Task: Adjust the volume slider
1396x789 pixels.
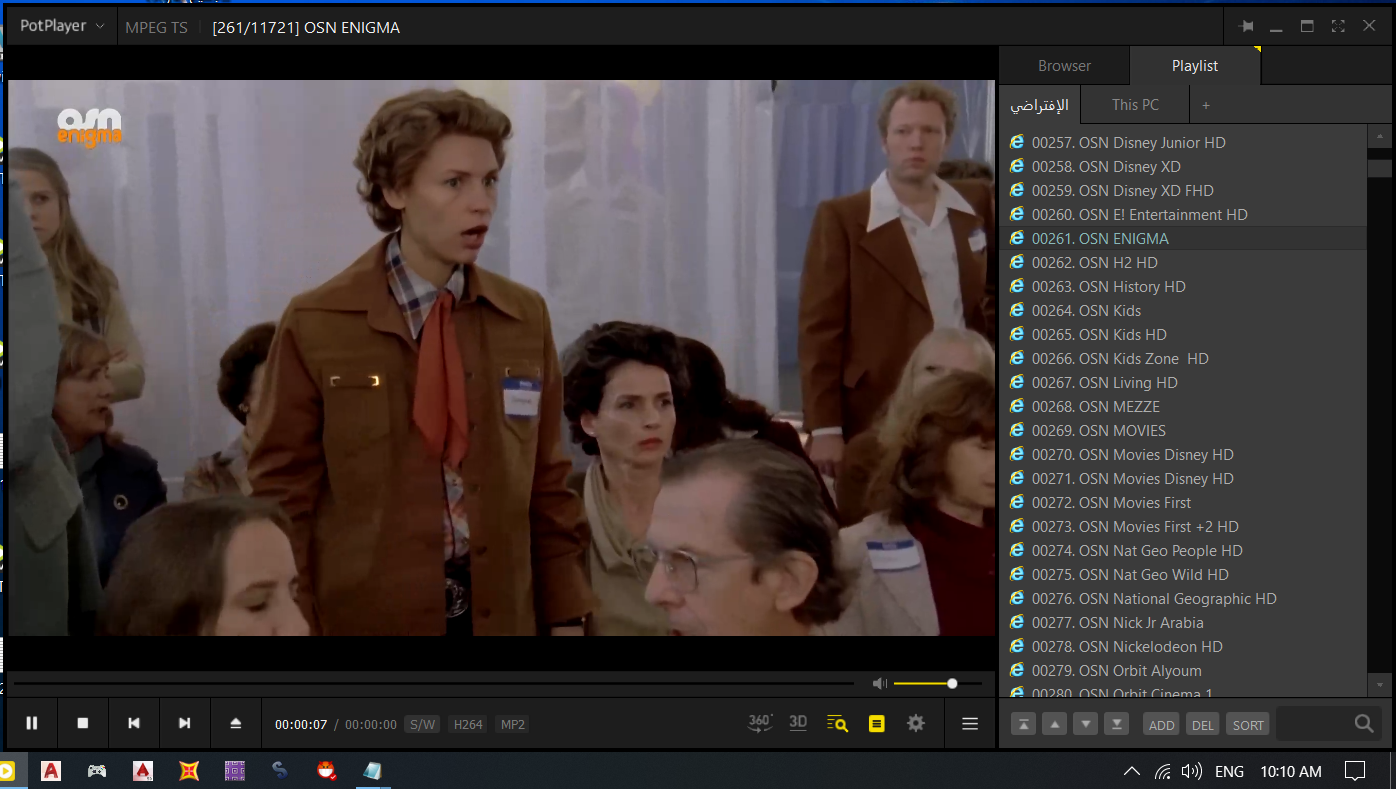Action: [x=937, y=683]
